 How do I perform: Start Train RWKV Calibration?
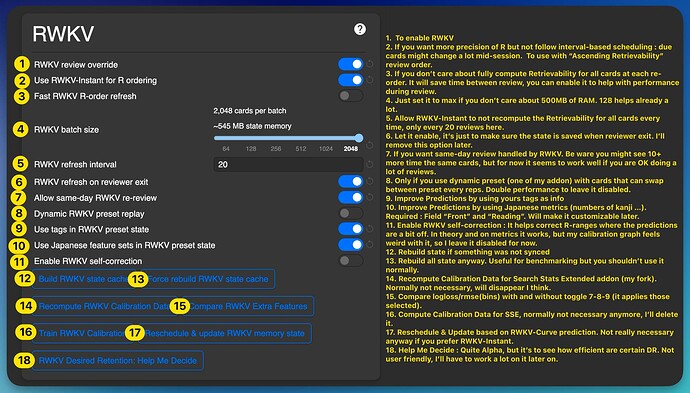click(x=83, y=333)
